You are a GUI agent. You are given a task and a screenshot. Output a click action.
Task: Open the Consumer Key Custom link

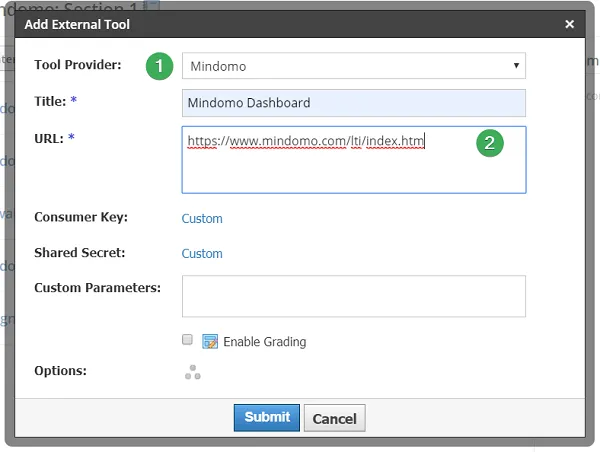click(202, 219)
